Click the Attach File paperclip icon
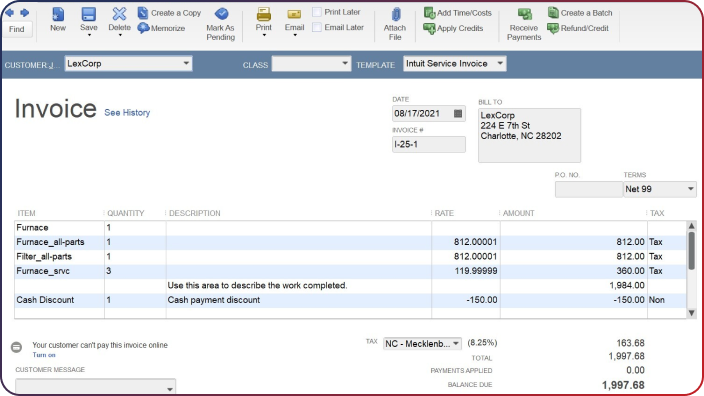The height and width of the screenshot is (396, 704). click(x=396, y=14)
